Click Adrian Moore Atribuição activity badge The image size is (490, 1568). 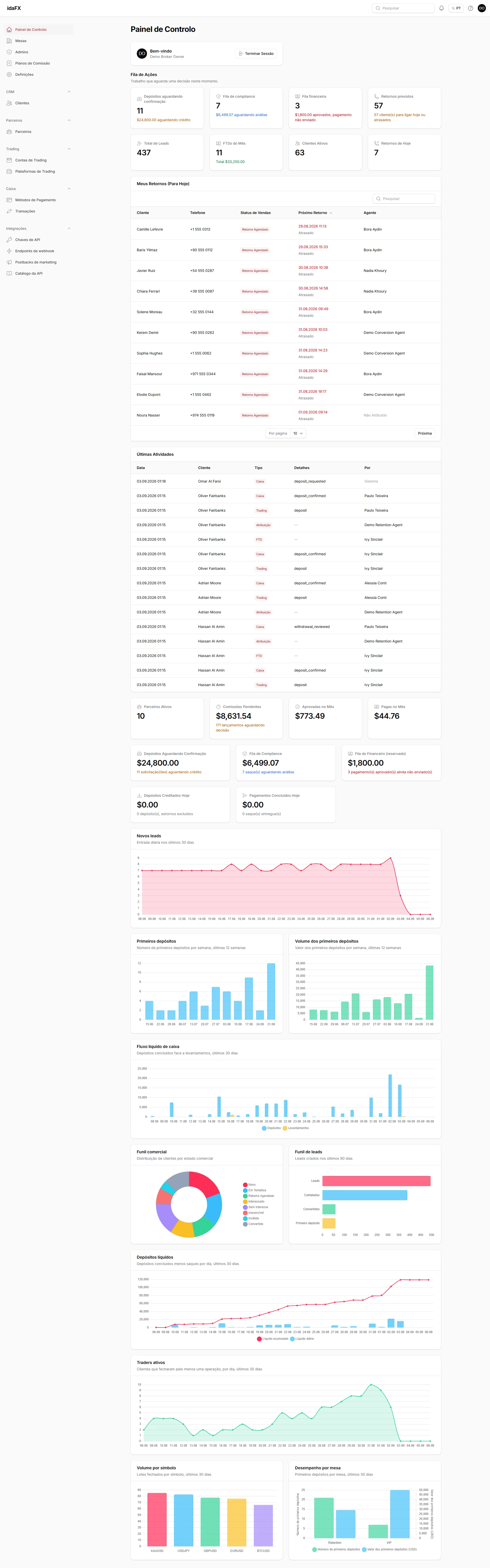click(263, 612)
